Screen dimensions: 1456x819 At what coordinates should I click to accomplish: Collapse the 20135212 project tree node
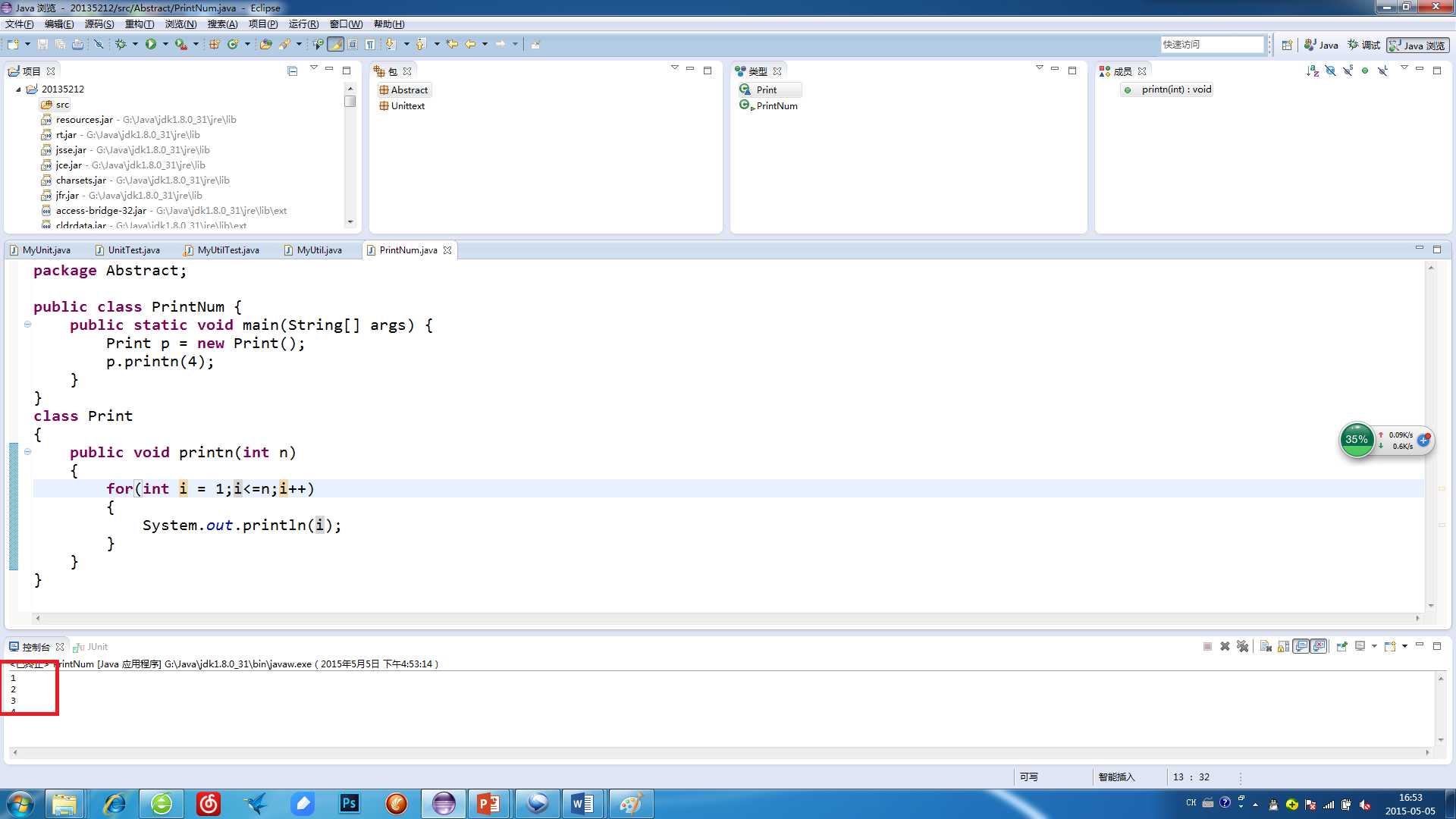(19, 89)
